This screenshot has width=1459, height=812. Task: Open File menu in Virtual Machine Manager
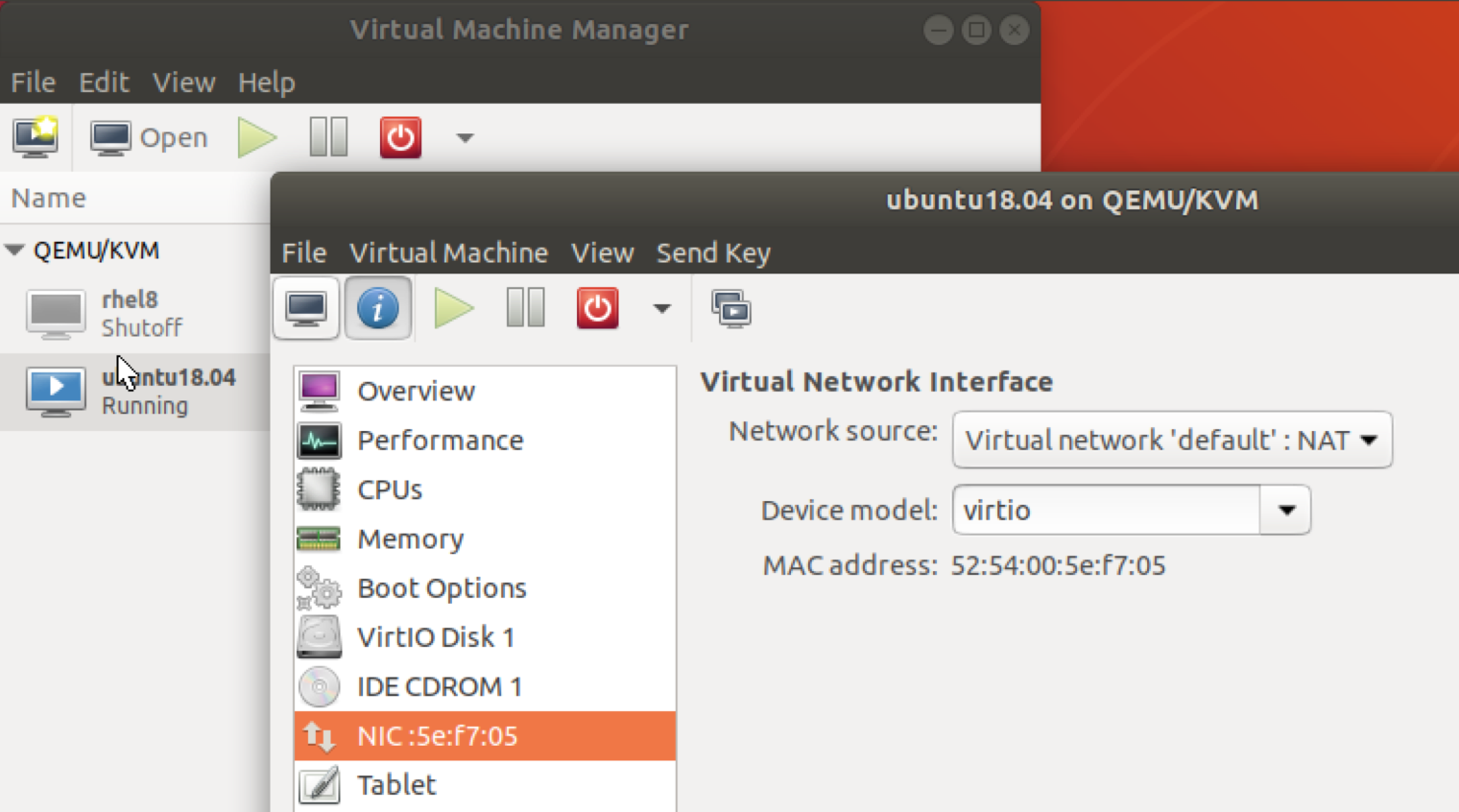click(33, 83)
